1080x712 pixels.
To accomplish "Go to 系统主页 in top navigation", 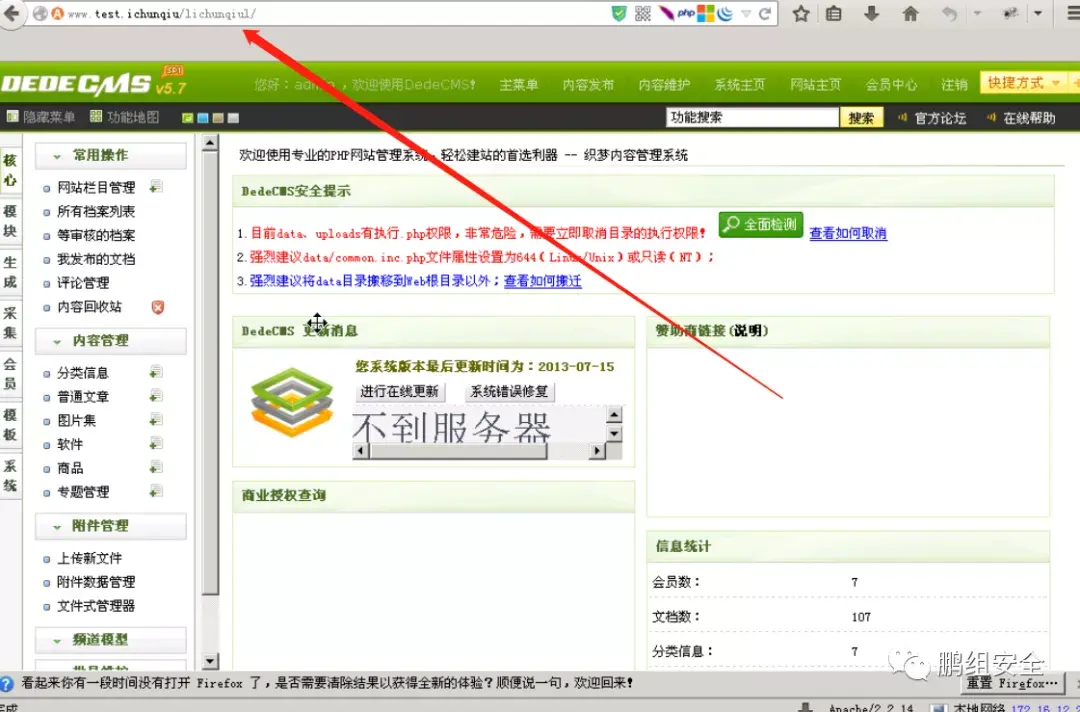I will pos(740,85).
